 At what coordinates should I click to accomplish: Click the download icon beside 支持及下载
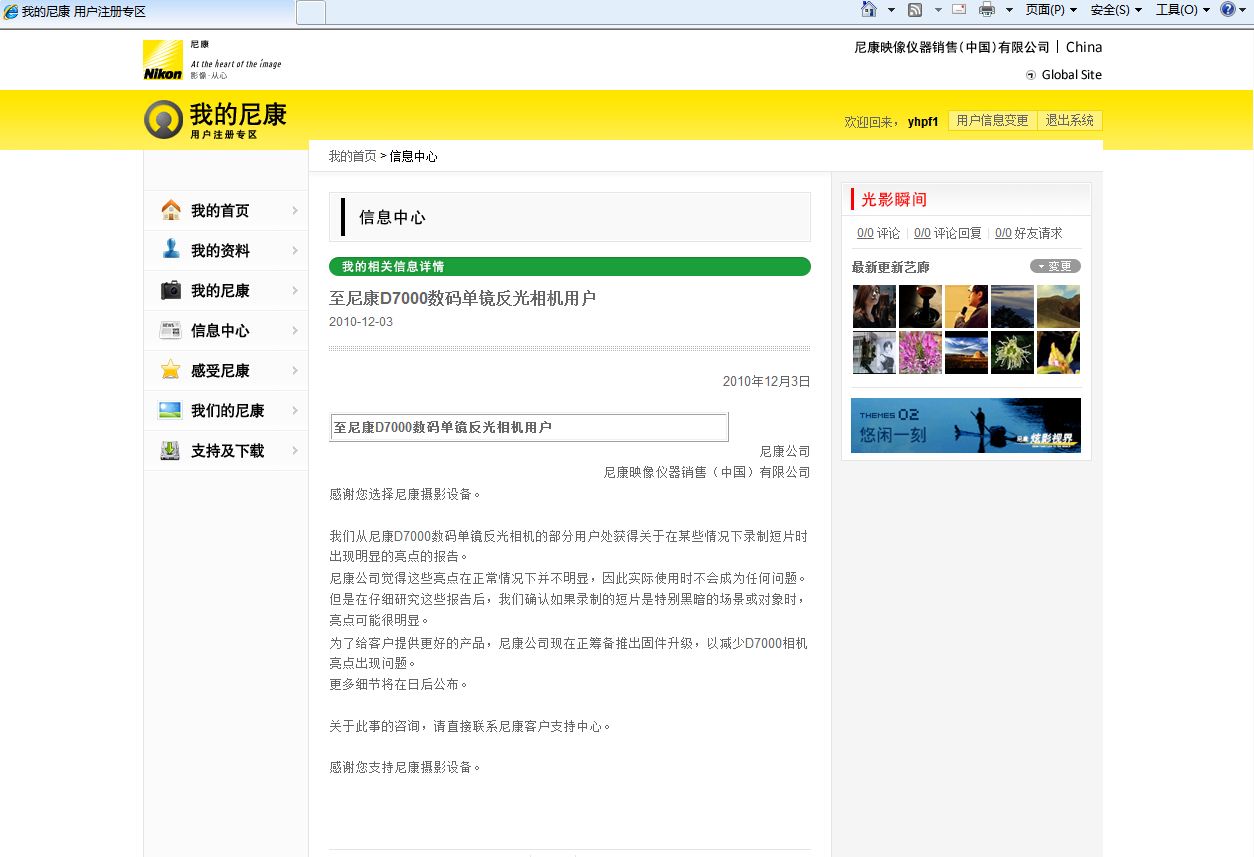(171, 451)
